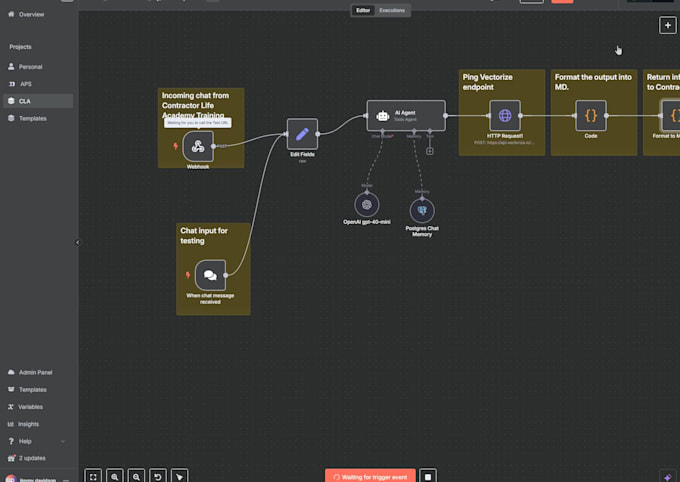Click the Waiting for trigger event button
This screenshot has width=680, height=482.
point(370,476)
